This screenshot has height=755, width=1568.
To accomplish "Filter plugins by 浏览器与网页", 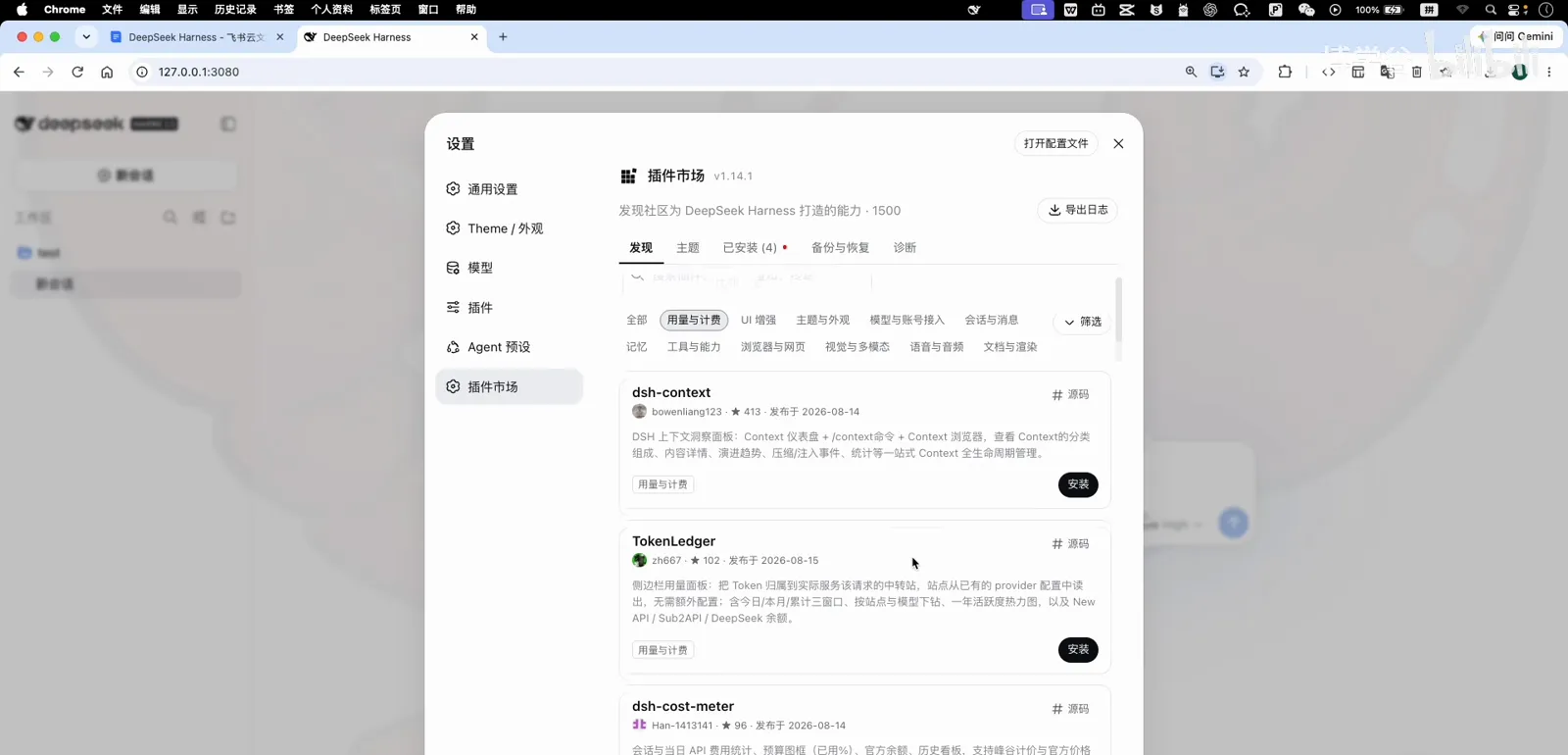I will (x=773, y=347).
